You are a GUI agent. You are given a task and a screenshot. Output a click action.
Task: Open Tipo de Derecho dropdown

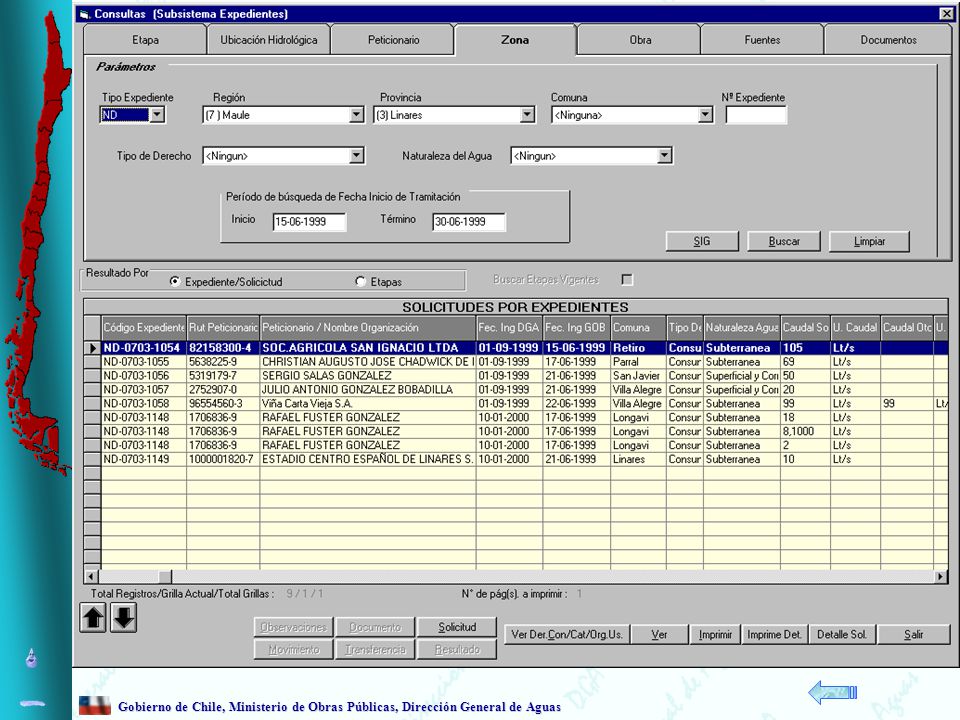[x=356, y=156]
